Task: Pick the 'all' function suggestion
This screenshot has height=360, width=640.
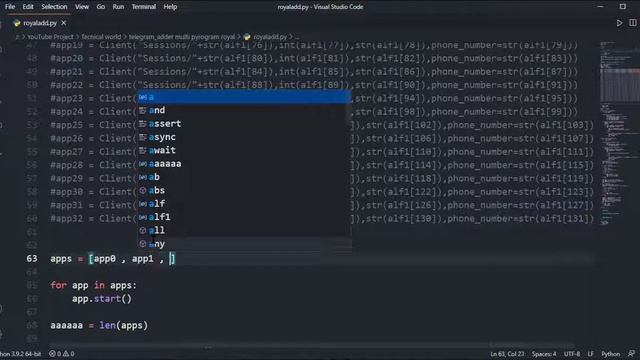Action: 244,230
